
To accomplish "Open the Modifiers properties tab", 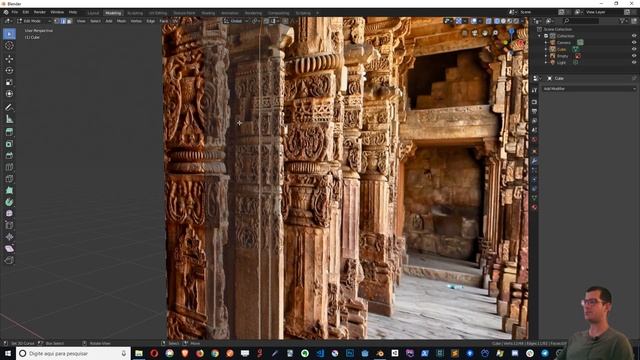I will [534, 161].
